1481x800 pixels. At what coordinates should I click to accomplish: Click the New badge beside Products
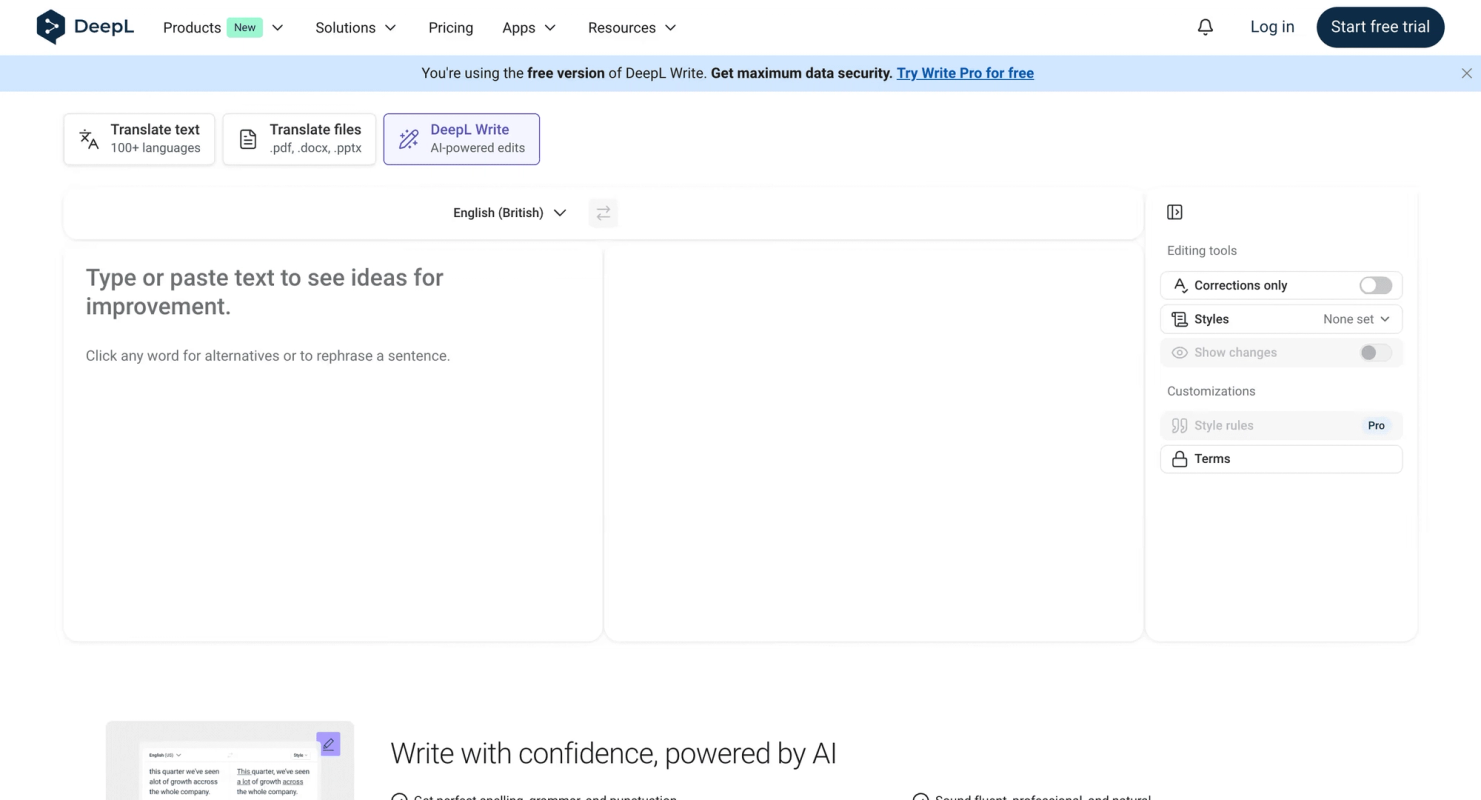(245, 28)
